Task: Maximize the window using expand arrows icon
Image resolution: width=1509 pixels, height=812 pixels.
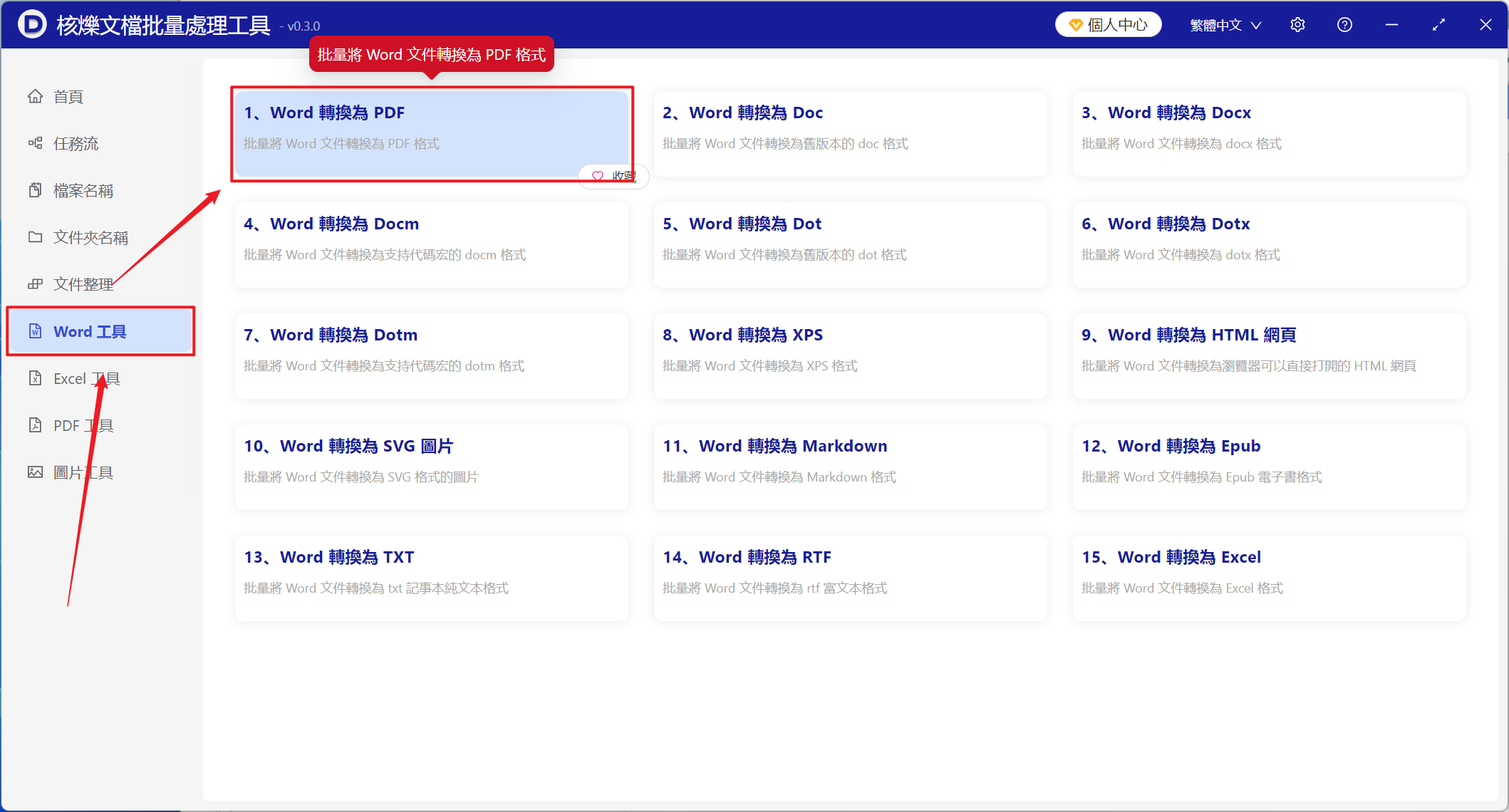Action: pyautogui.click(x=1438, y=25)
